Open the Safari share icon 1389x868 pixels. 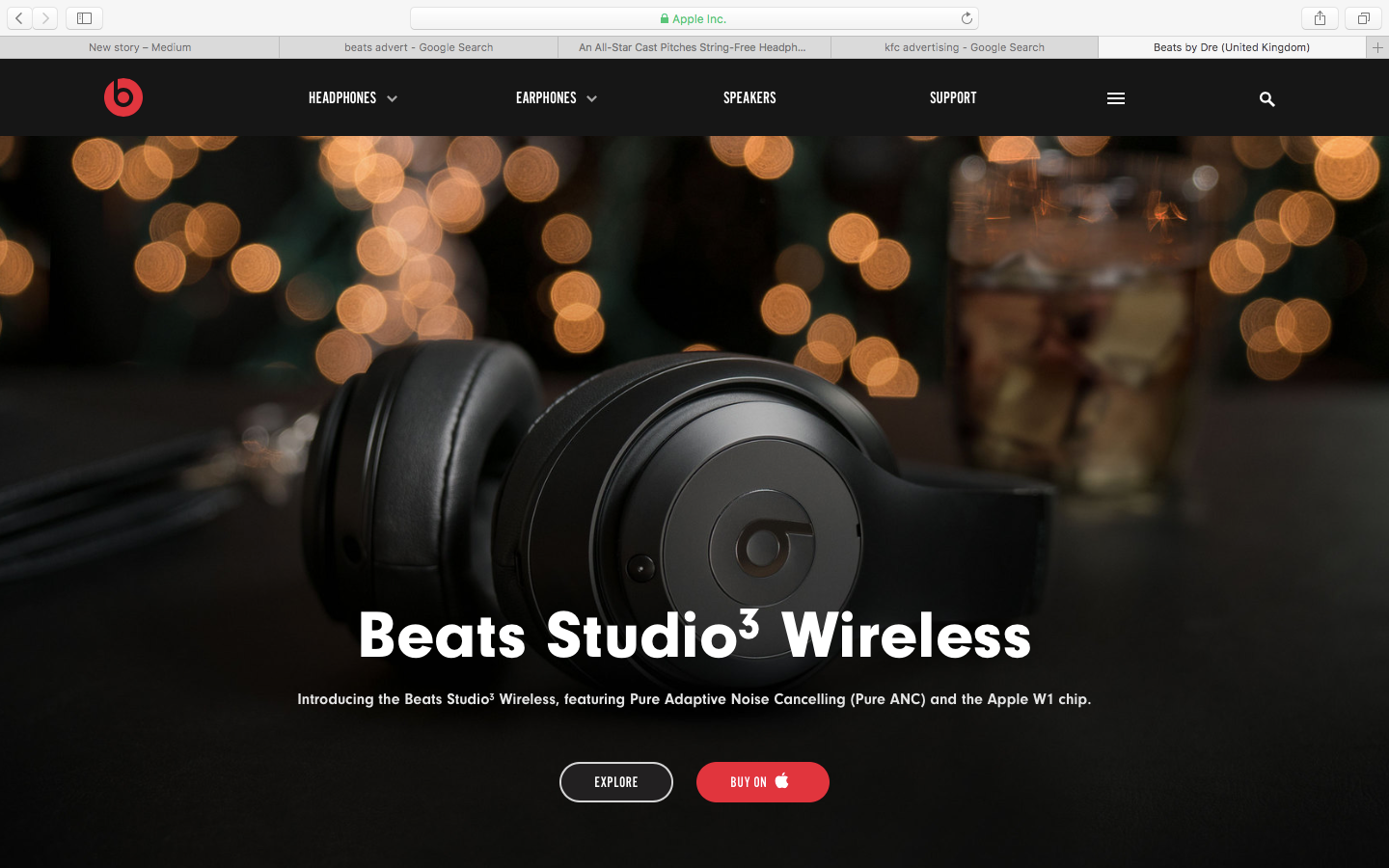1320,18
